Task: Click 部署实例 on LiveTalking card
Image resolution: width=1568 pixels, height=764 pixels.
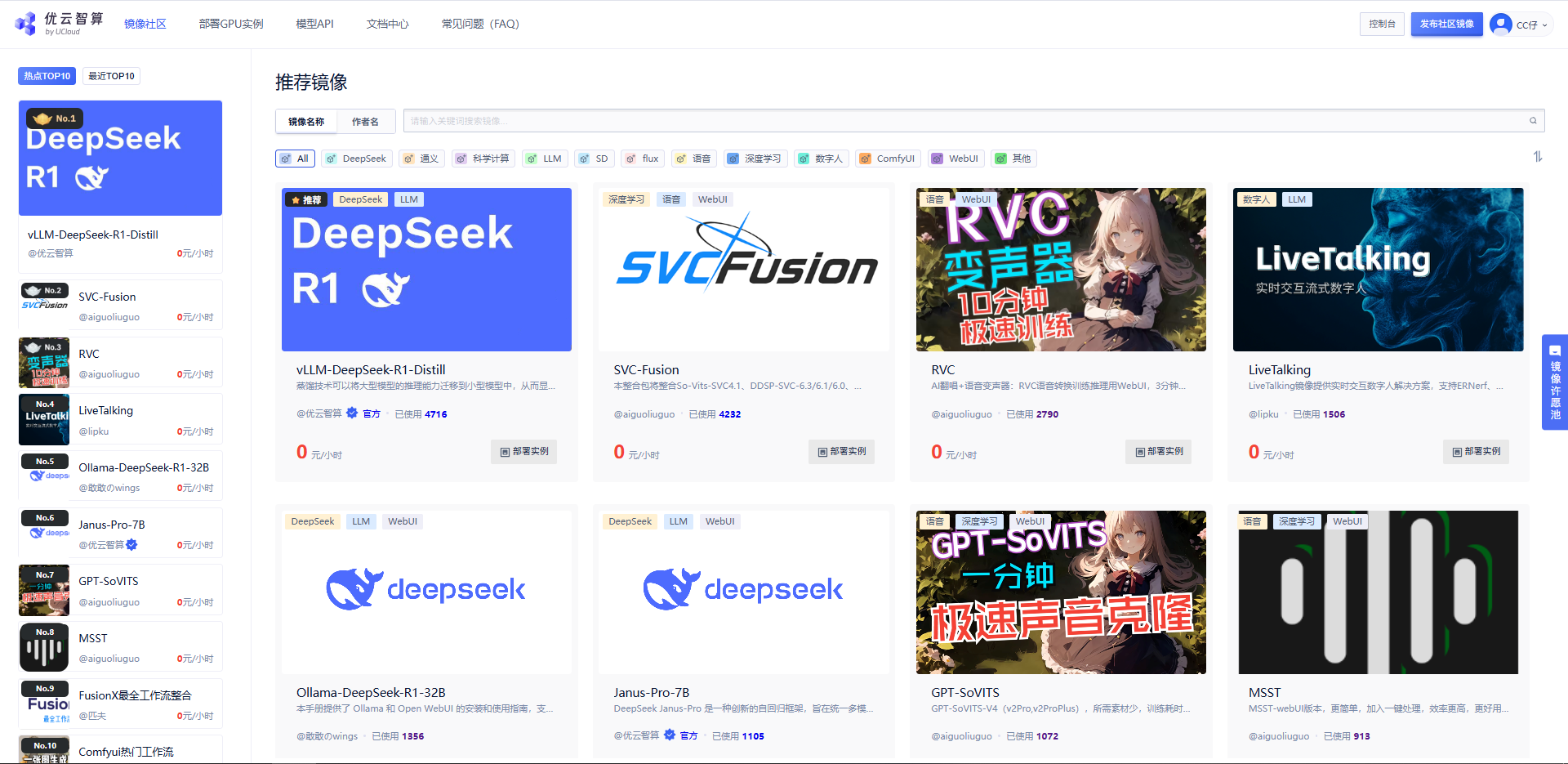Action: (x=1476, y=451)
